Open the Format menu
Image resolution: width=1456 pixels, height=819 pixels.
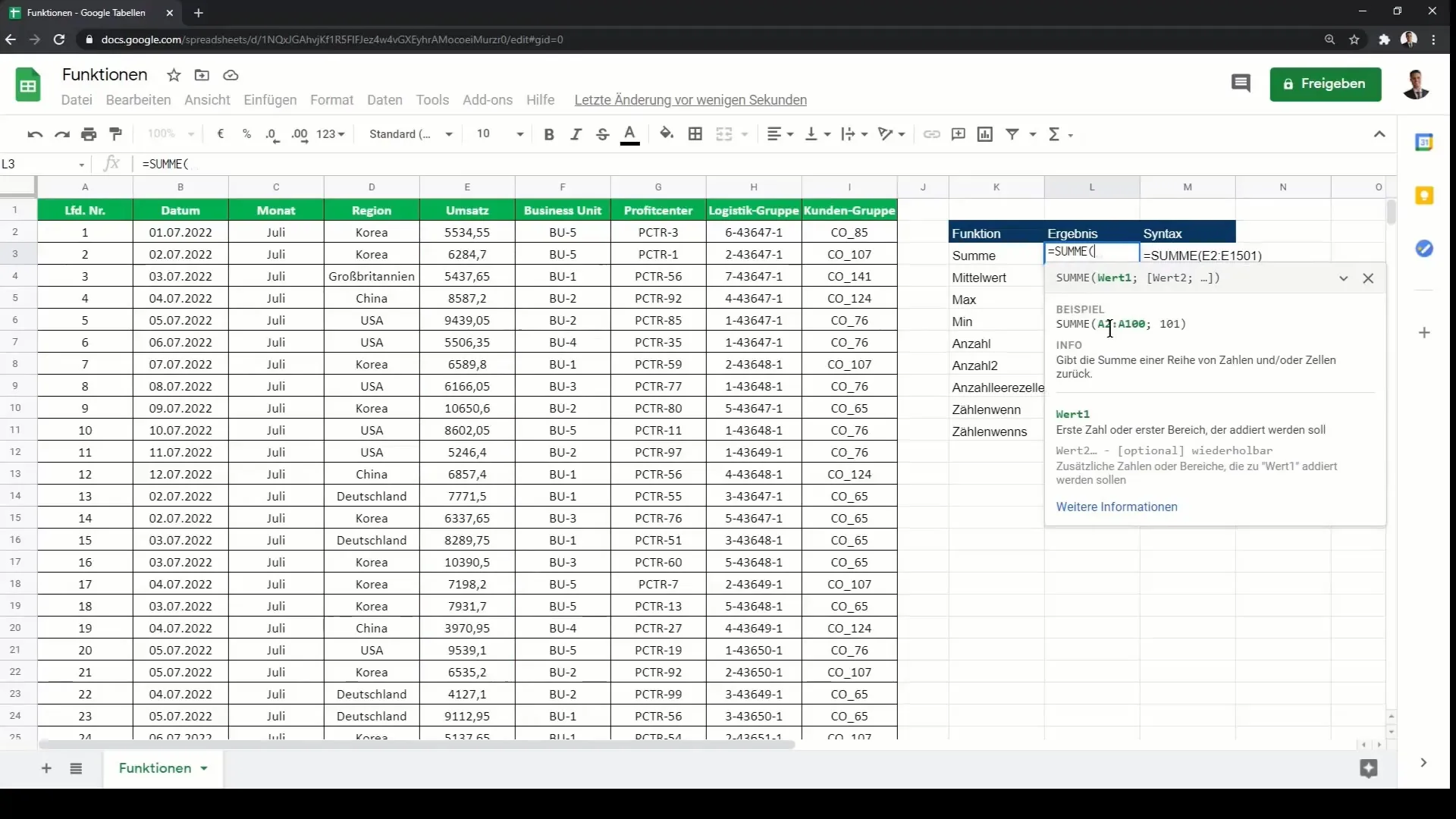(331, 100)
